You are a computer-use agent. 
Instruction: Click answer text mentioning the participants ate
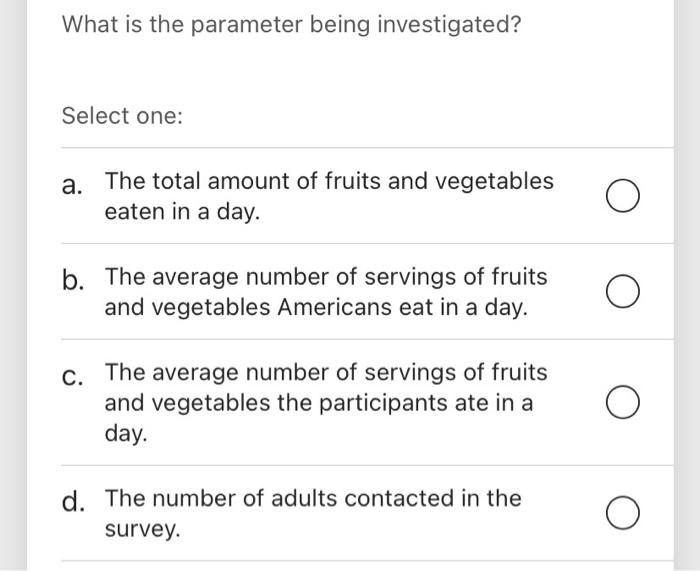pos(326,403)
